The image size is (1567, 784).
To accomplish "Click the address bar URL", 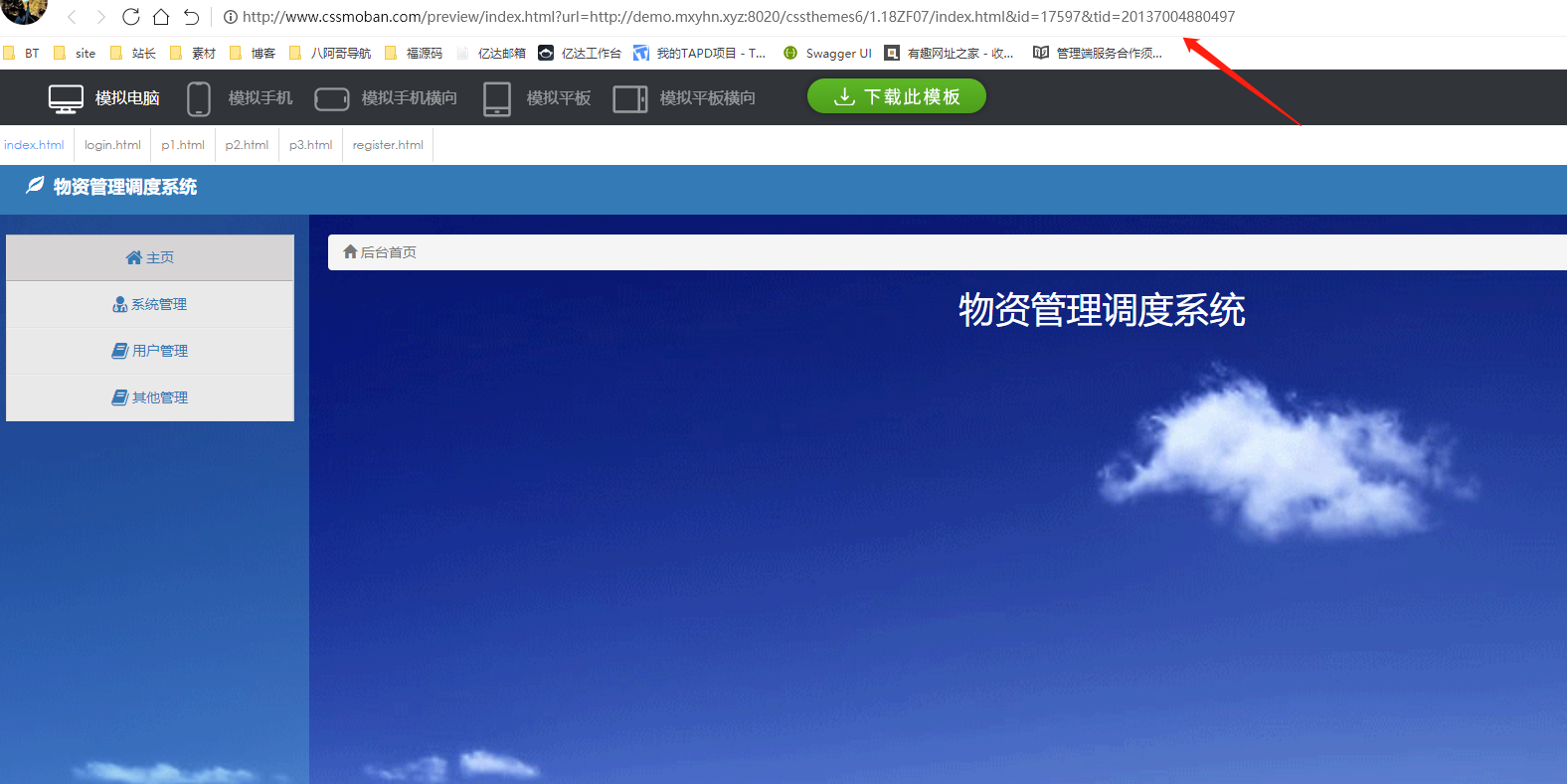I will pos(739,17).
